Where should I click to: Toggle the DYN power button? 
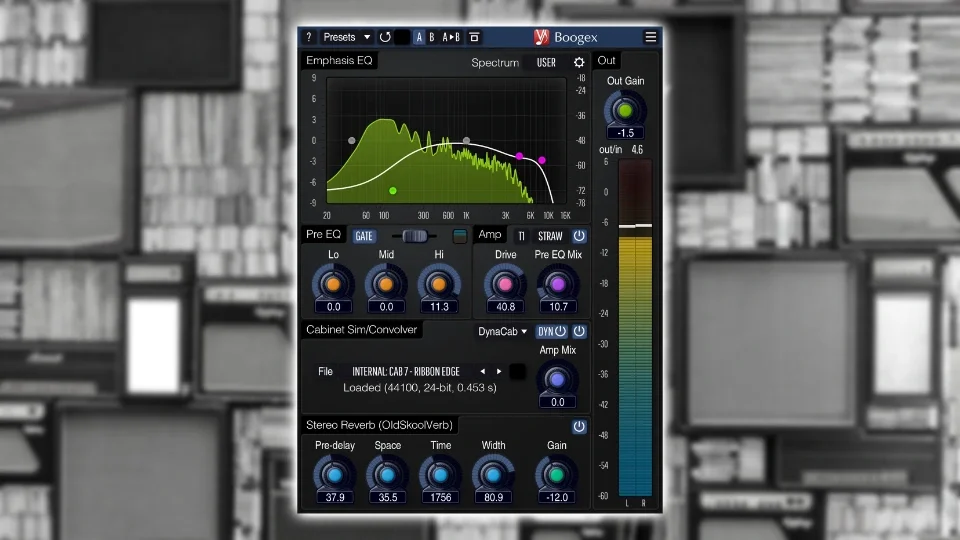click(551, 331)
